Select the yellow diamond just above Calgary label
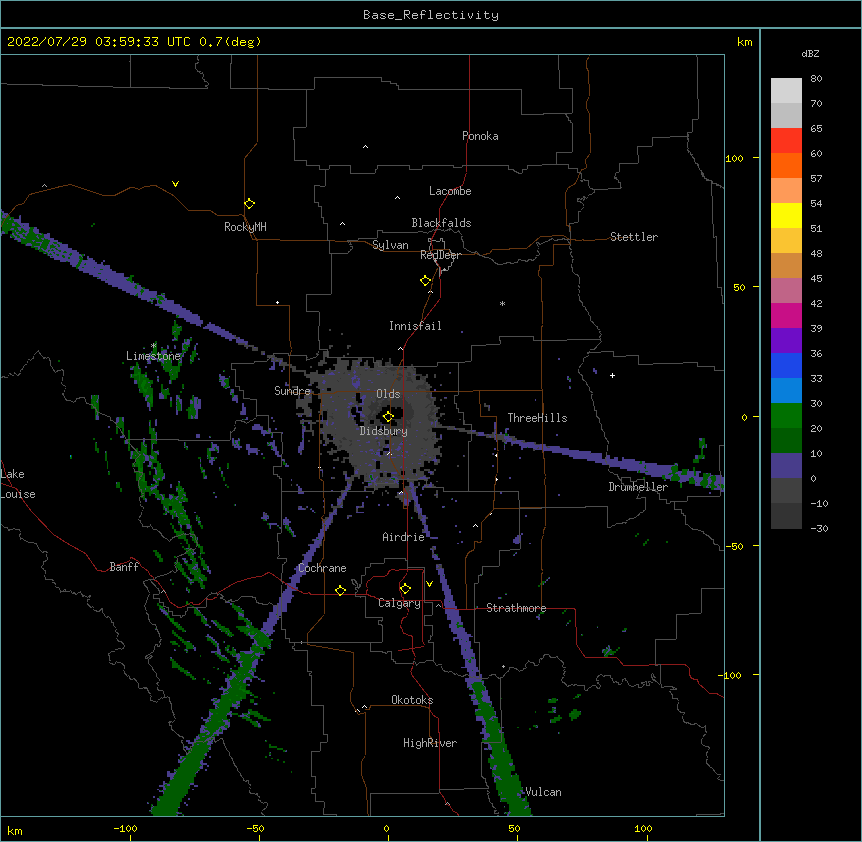Image resolution: width=862 pixels, height=842 pixels. tap(405, 589)
